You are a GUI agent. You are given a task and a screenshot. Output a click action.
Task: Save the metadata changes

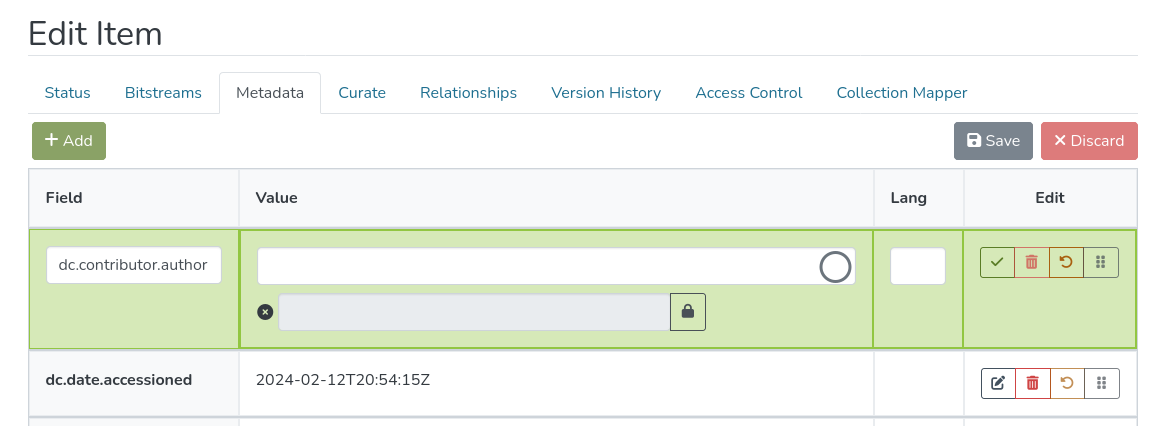[992, 141]
